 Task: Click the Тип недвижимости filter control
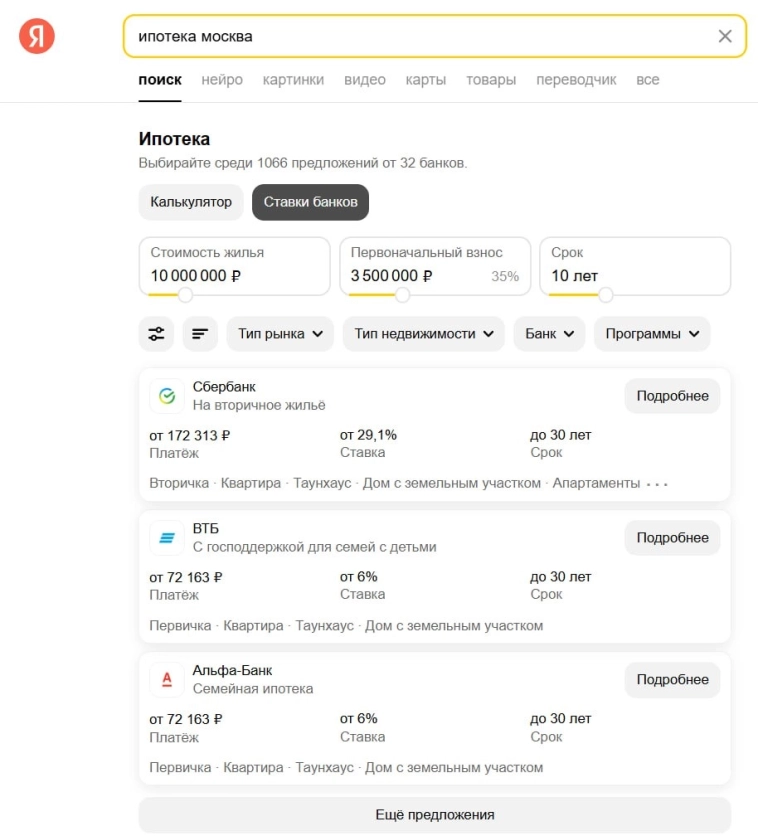tap(423, 335)
